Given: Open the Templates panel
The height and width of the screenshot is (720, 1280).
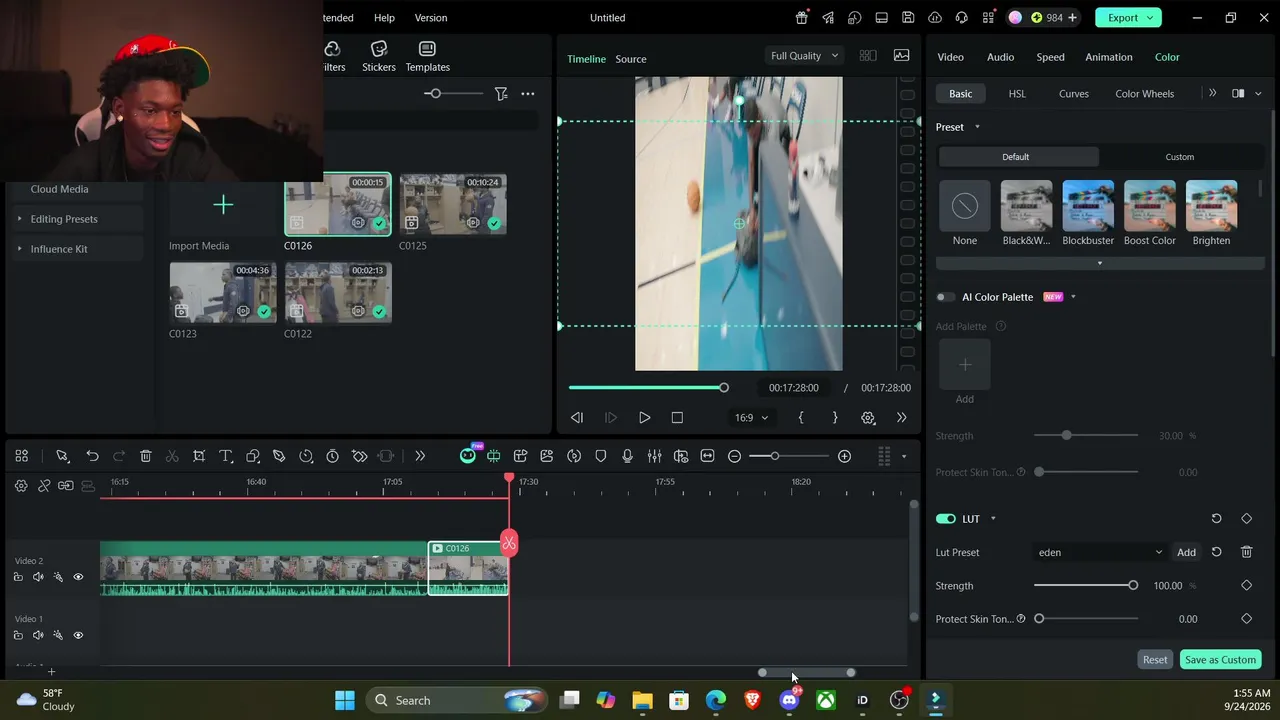Looking at the screenshot, I should pos(427,57).
